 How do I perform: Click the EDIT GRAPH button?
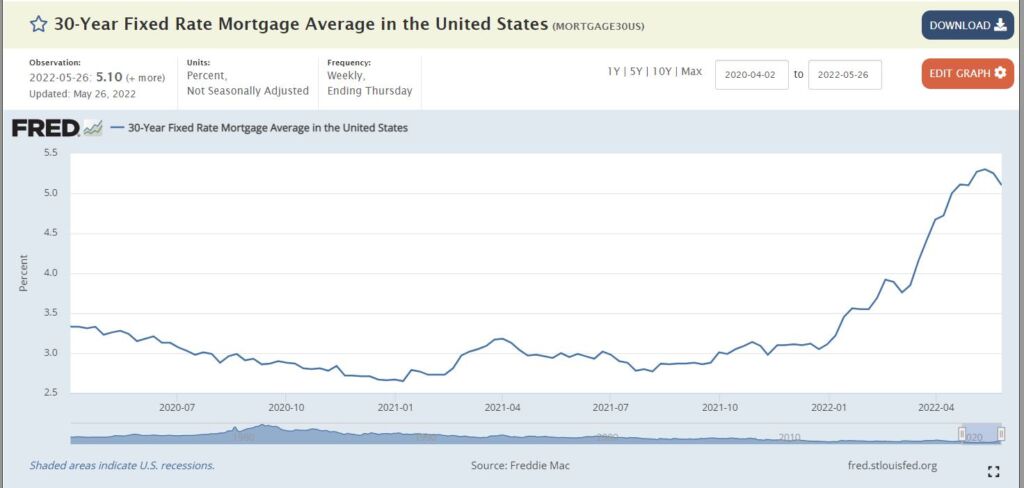click(x=967, y=73)
